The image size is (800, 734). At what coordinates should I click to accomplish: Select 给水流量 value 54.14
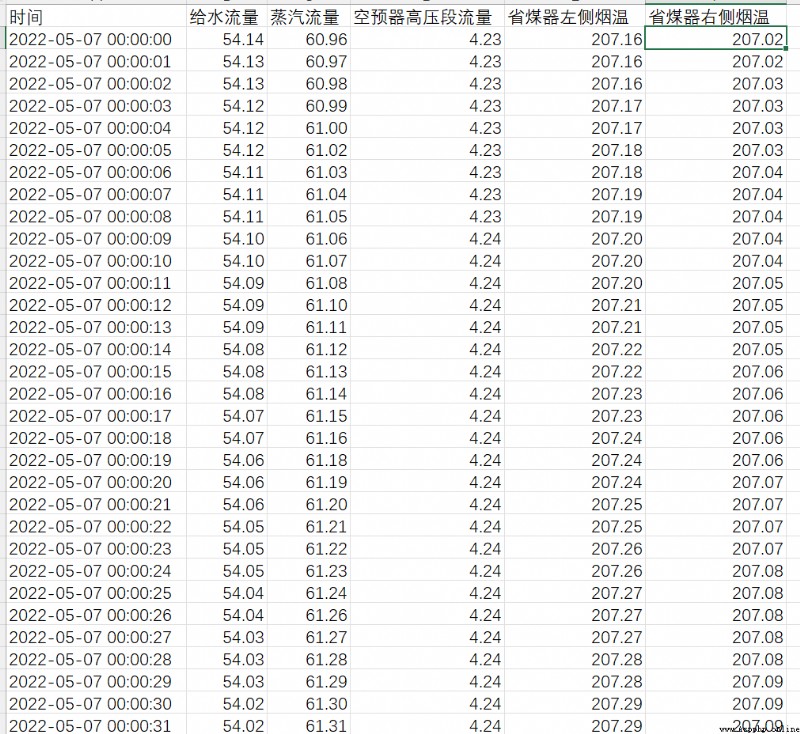(x=227, y=39)
